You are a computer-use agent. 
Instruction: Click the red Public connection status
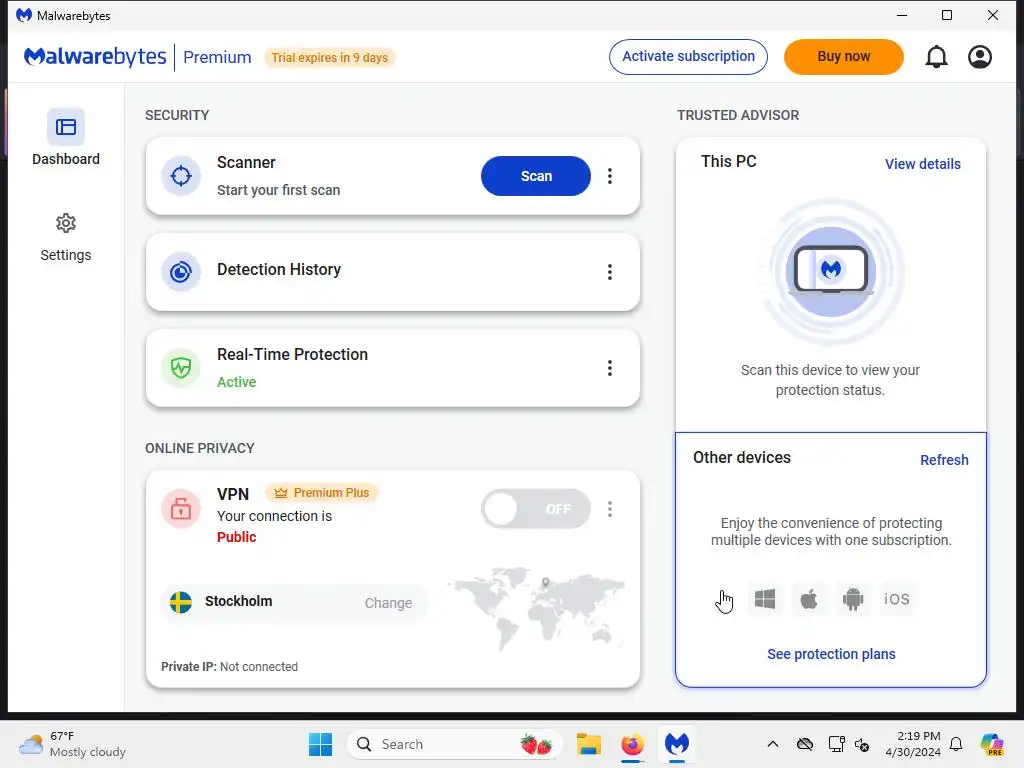[x=236, y=537]
